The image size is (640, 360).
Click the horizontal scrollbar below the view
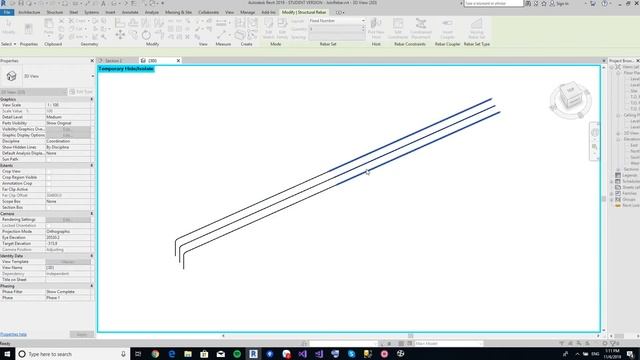(x=411, y=336)
